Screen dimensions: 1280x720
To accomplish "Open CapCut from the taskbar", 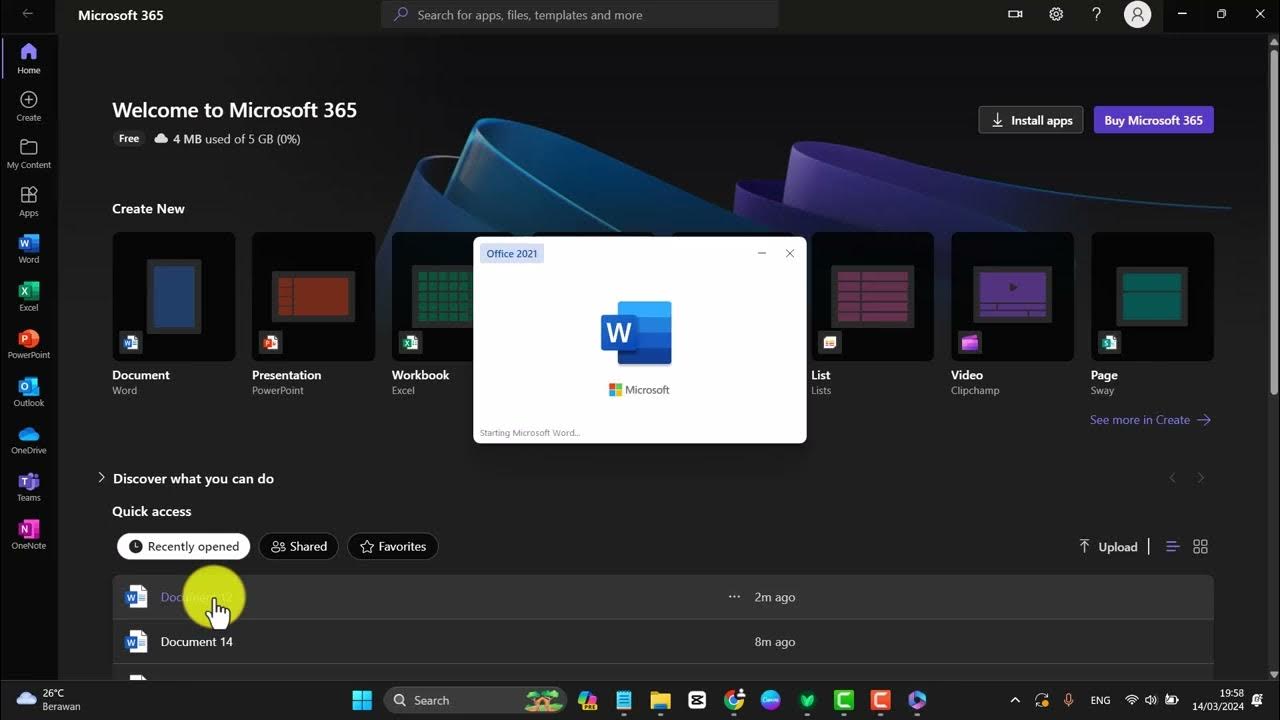I will (697, 700).
